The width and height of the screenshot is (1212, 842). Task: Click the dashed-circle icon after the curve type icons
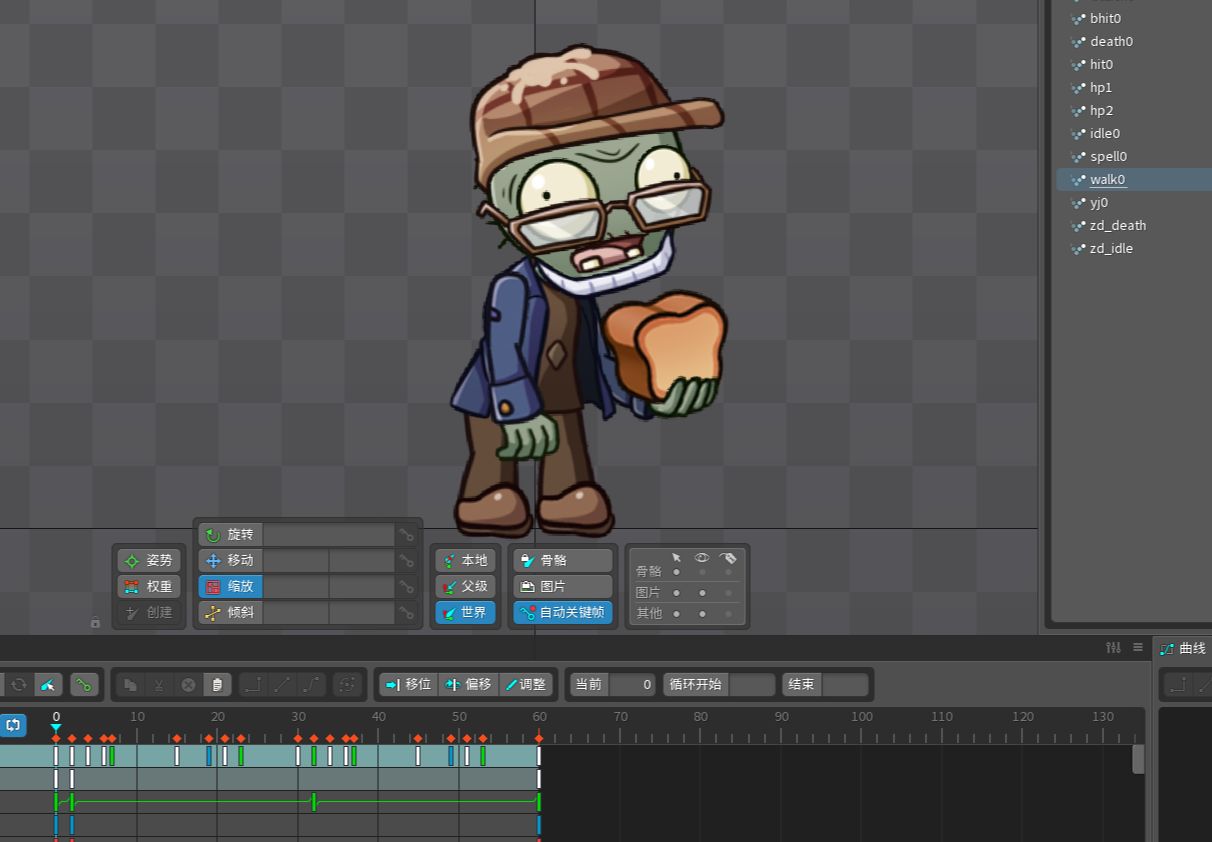[x=347, y=685]
